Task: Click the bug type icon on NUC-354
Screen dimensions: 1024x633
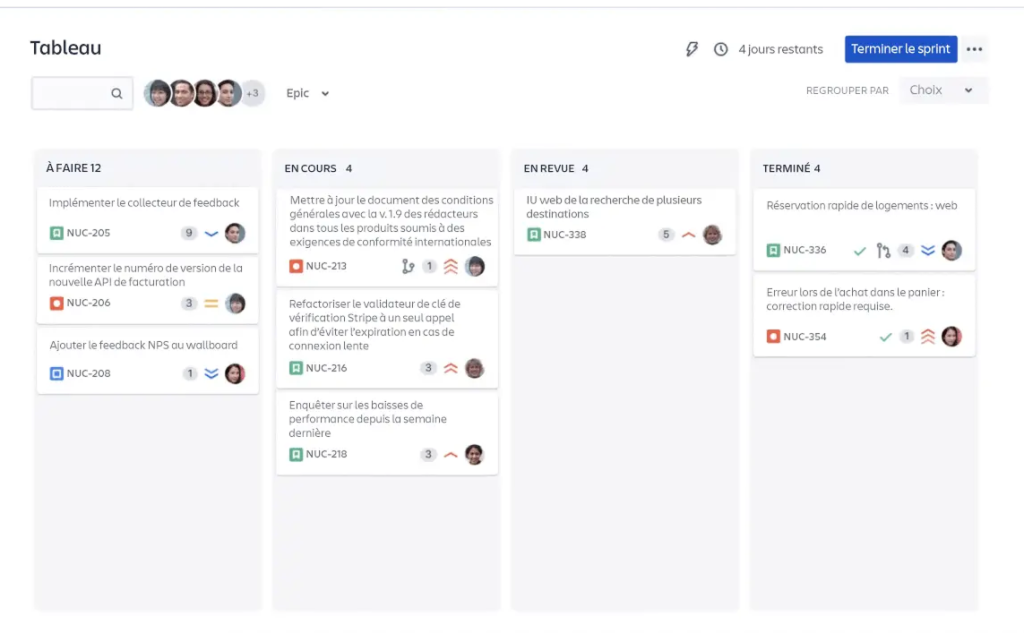Action: [x=773, y=337]
